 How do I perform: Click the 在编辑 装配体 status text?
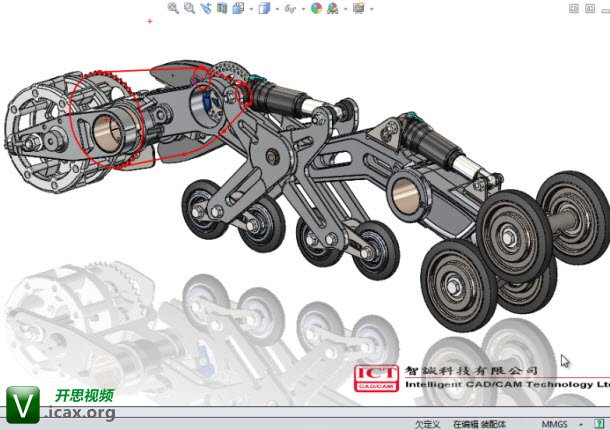[x=479, y=424]
